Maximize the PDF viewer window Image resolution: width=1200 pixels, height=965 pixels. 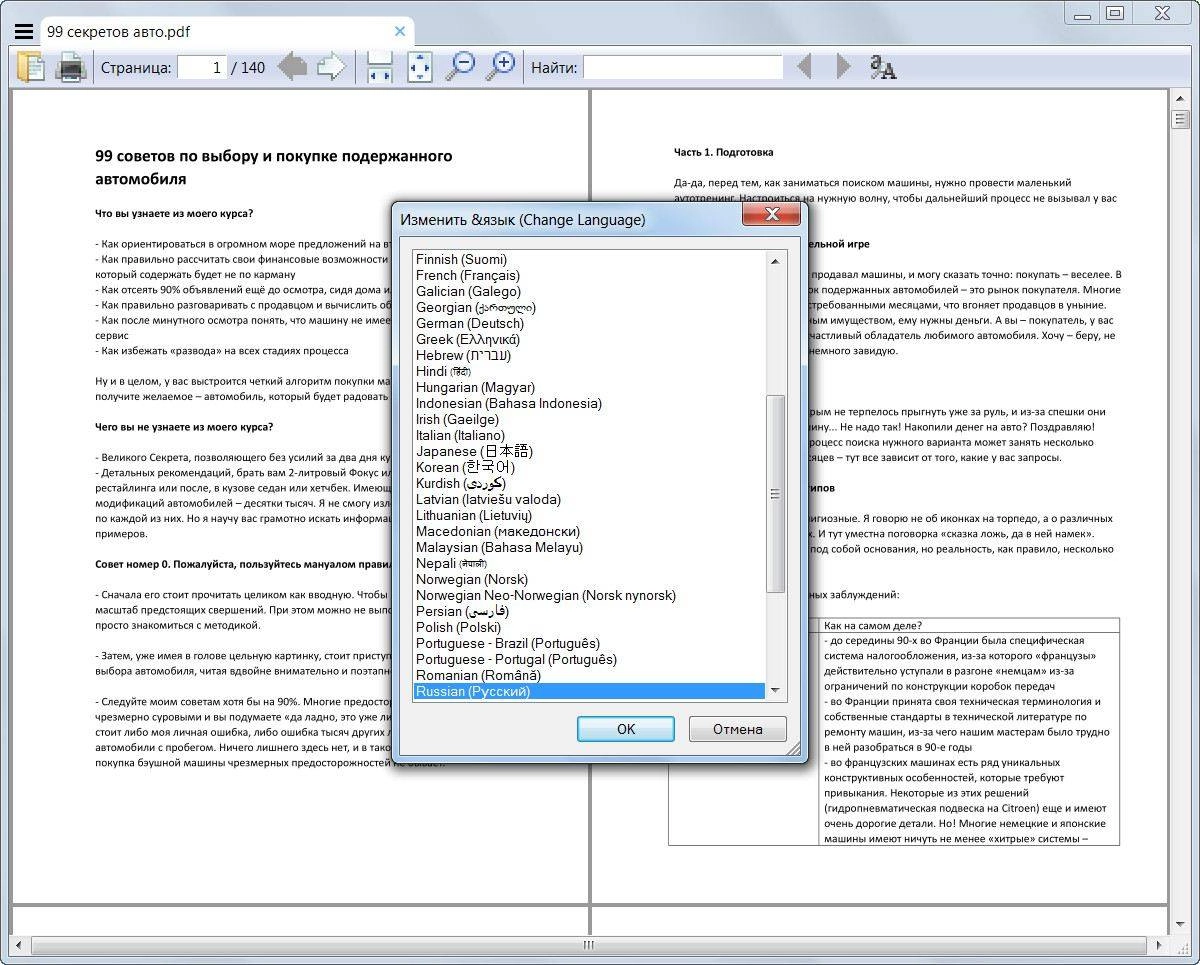pyautogui.click(x=1116, y=12)
